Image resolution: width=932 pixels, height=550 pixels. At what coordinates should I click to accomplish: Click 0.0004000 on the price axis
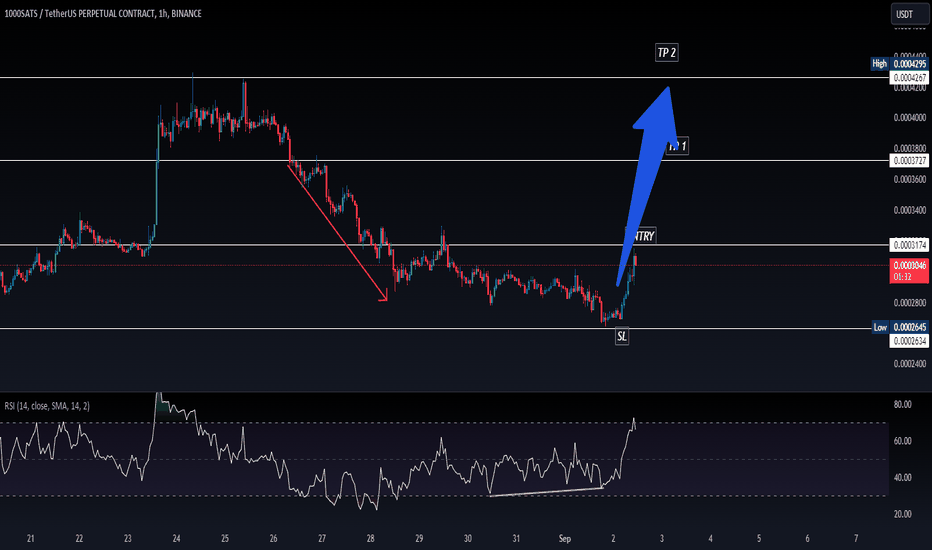[x=909, y=118]
